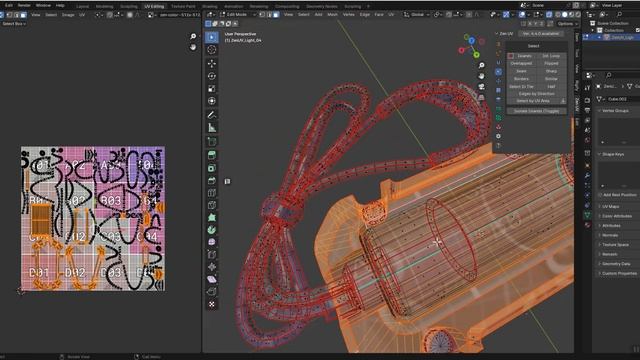The image size is (640, 360).
Task: Open the Window menu
Action: 43,5
